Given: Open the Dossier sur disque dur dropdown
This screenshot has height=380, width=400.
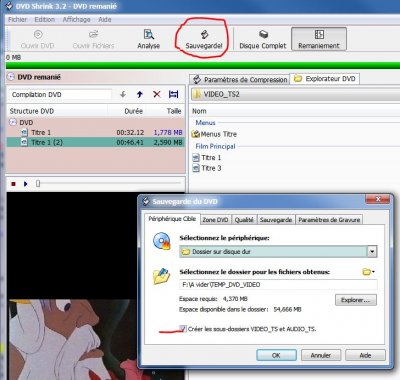Looking at the screenshot, I should click(x=372, y=251).
